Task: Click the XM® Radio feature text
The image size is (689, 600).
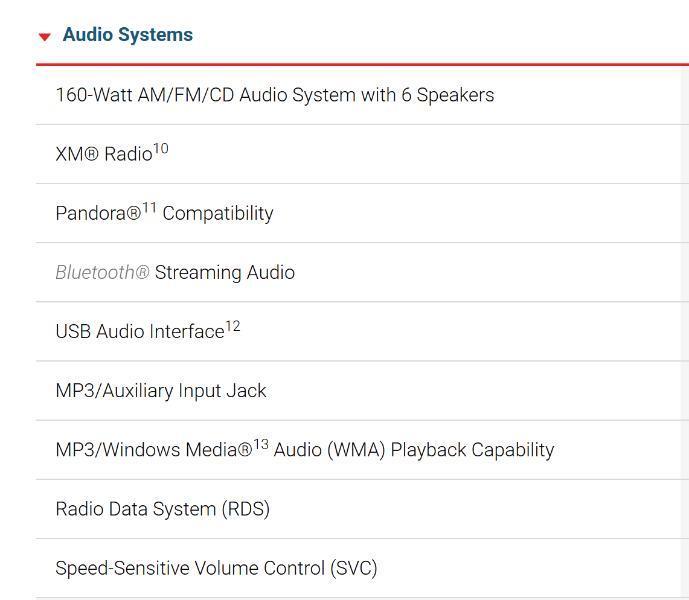Action: (x=103, y=155)
